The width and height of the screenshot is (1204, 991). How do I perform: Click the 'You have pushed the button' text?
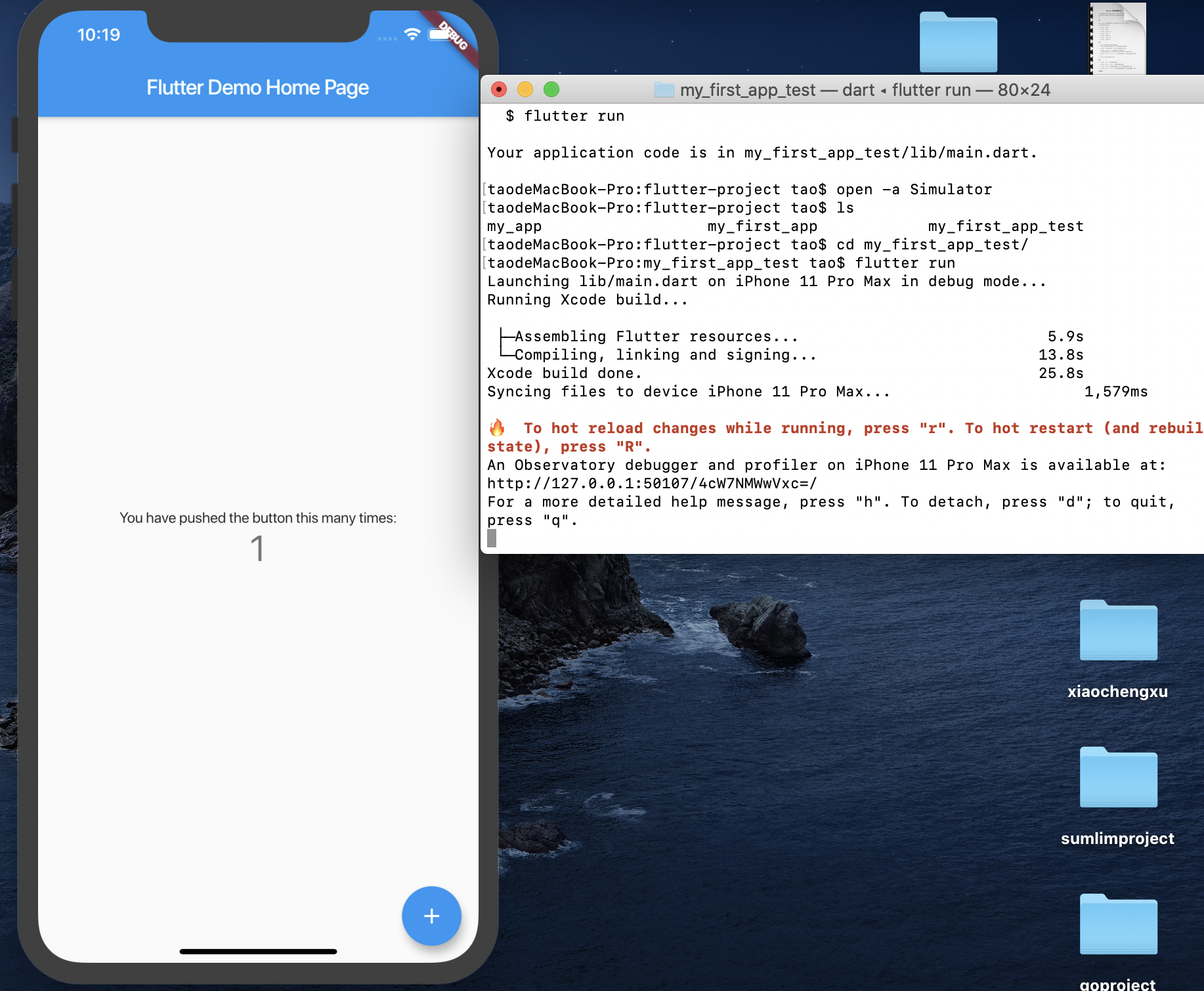[x=258, y=518]
